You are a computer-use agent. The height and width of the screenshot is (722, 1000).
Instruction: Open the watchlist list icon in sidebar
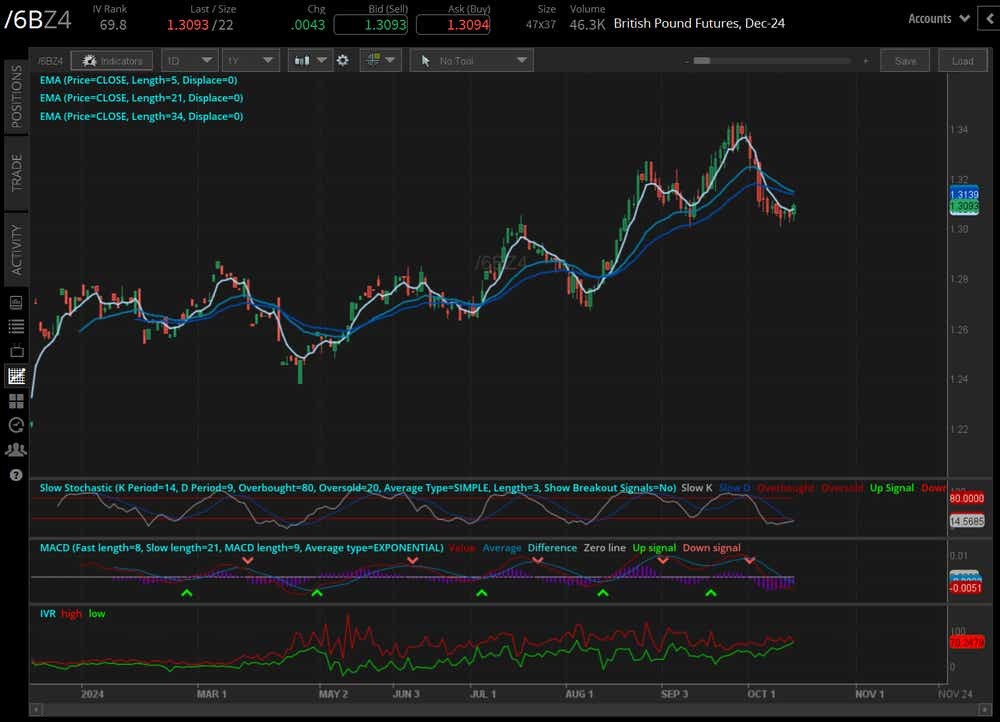pyautogui.click(x=16, y=326)
